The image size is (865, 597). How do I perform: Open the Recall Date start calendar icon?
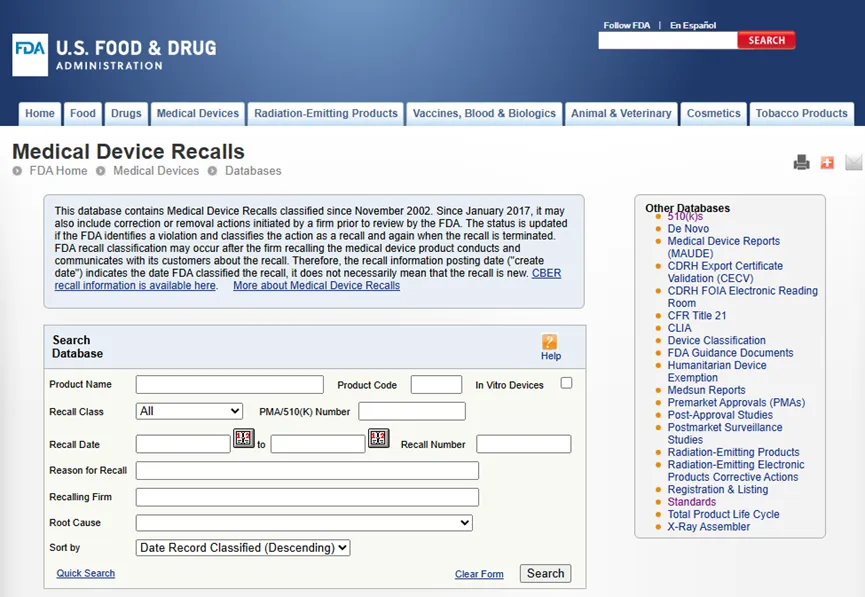(243, 438)
